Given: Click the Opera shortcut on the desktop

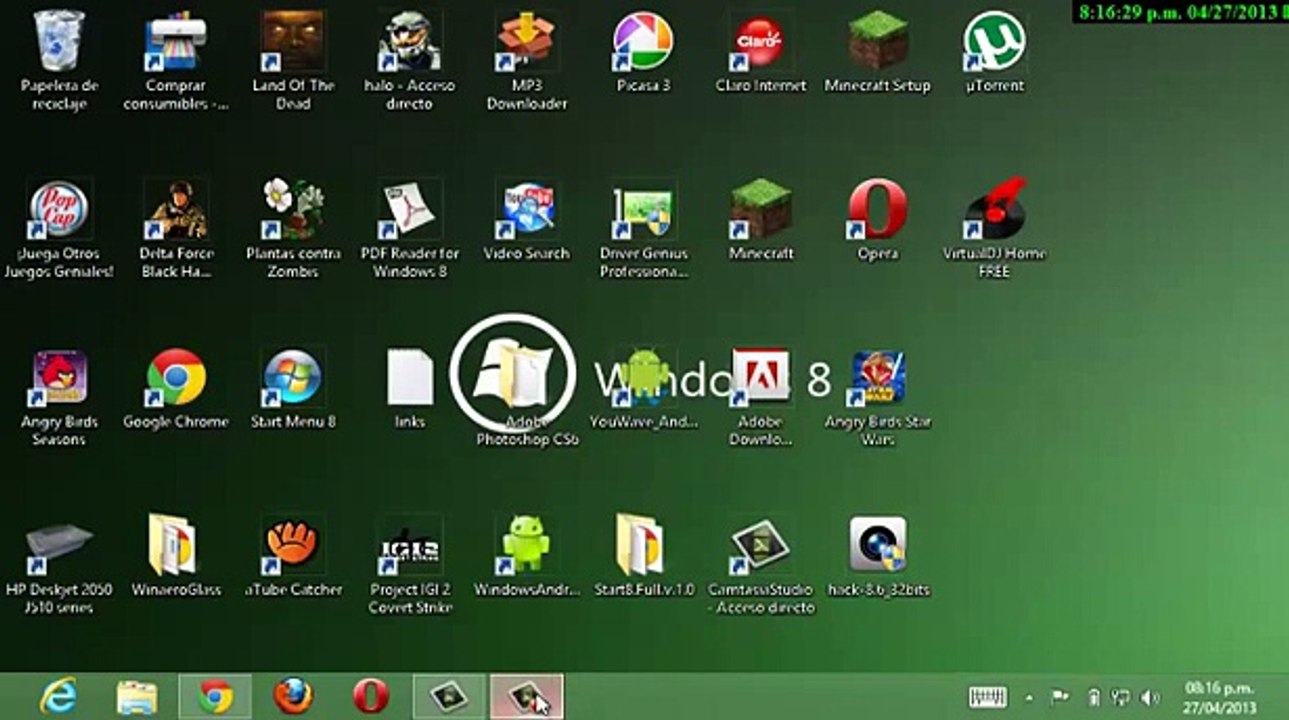Looking at the screenshot, I should [x=878, y=220].
